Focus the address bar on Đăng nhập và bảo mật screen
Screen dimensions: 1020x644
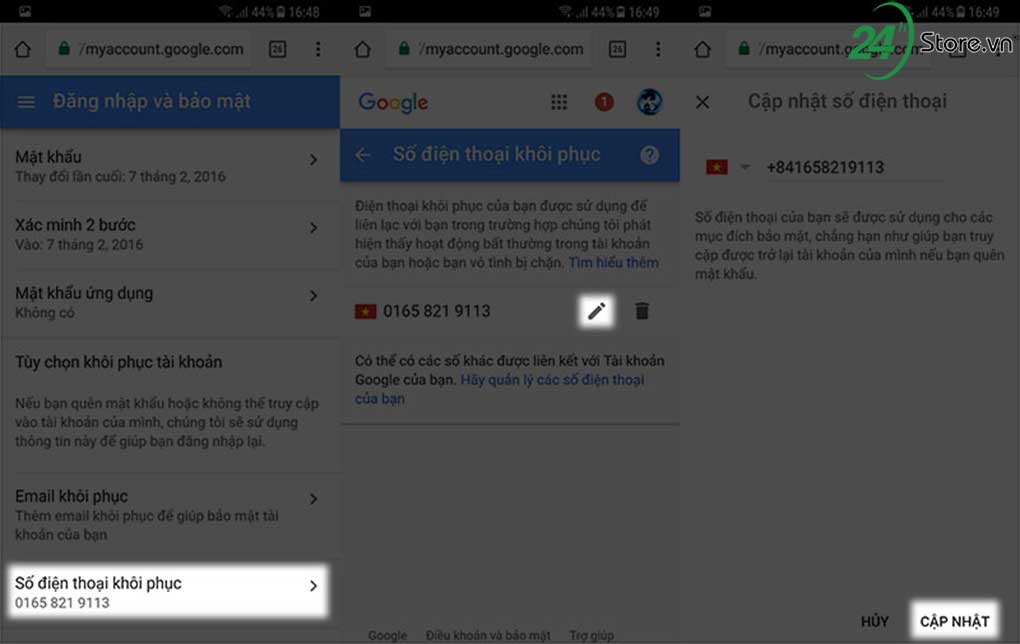click(x=150, y=49)
